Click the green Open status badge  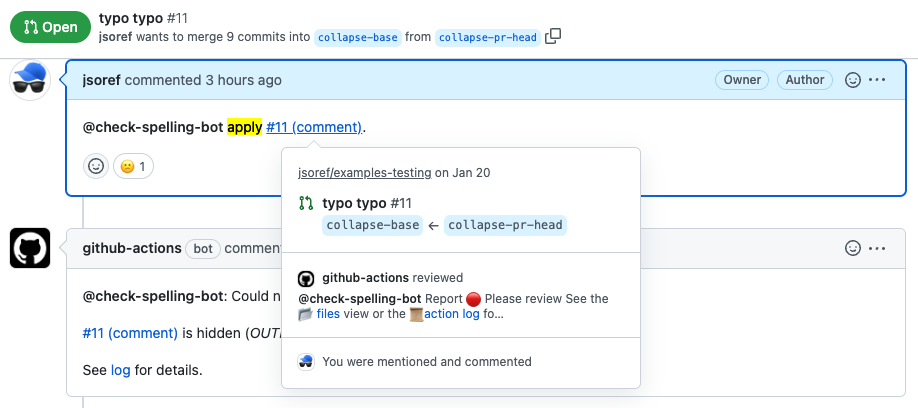(x=50, y=27)
